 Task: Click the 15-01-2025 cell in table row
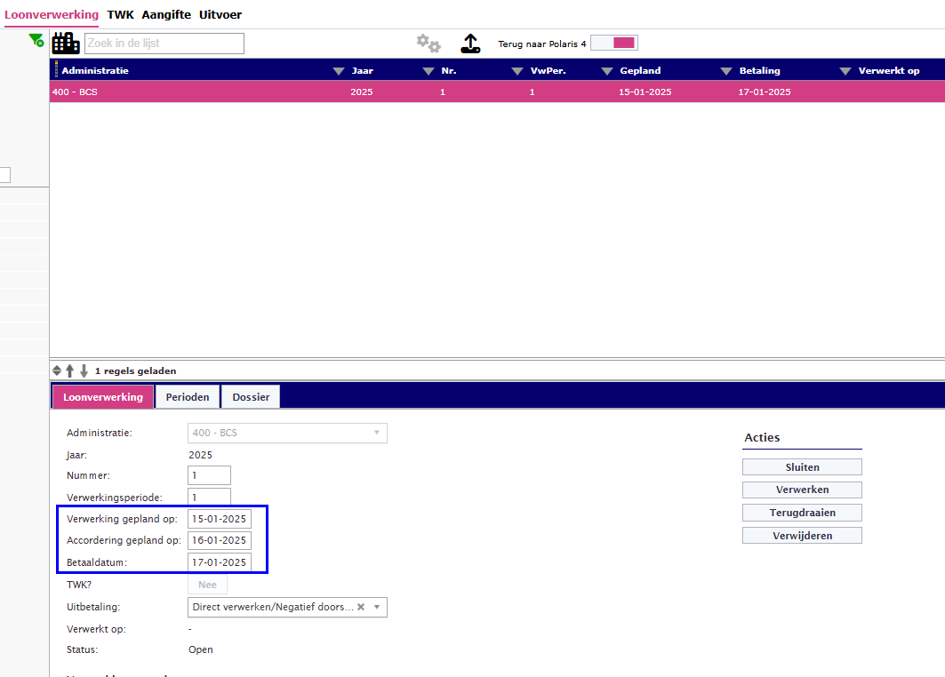pyautogui.click(x=645, y=92)
